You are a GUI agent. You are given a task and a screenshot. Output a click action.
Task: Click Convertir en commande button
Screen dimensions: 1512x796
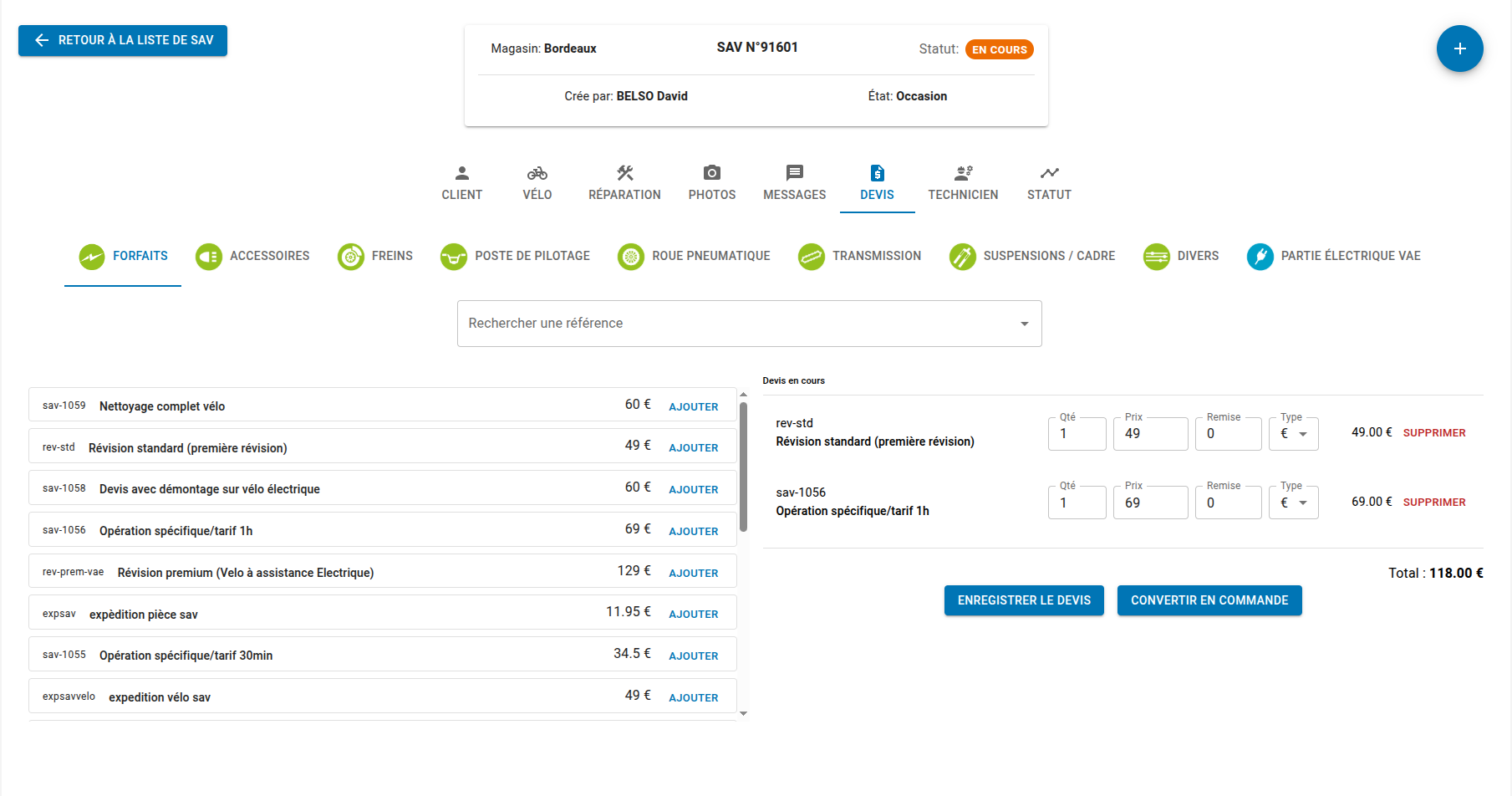click(1209, 600)
